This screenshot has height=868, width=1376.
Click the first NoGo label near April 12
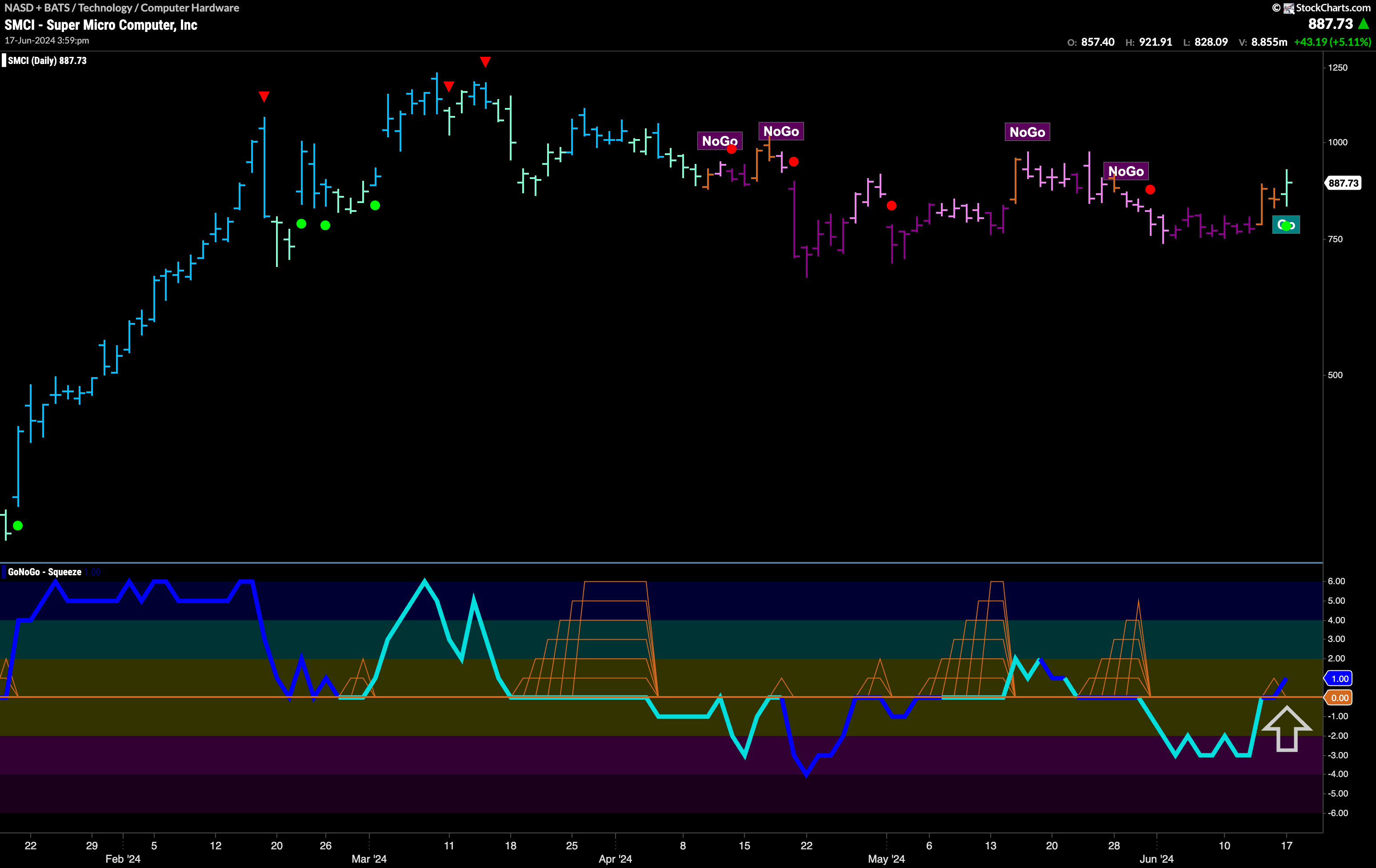tap(720, 140)
